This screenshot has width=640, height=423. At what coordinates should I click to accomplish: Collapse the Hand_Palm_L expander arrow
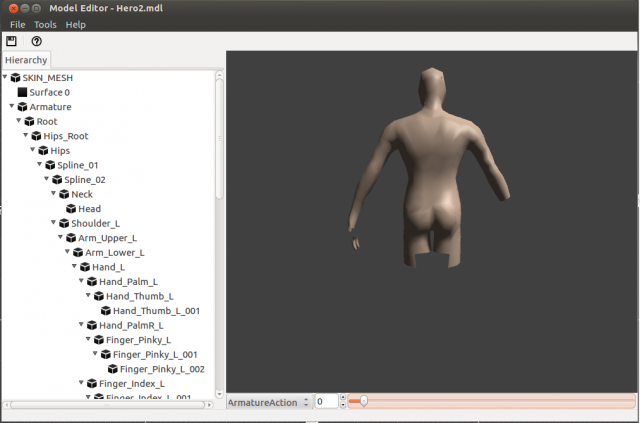[81, 282]
